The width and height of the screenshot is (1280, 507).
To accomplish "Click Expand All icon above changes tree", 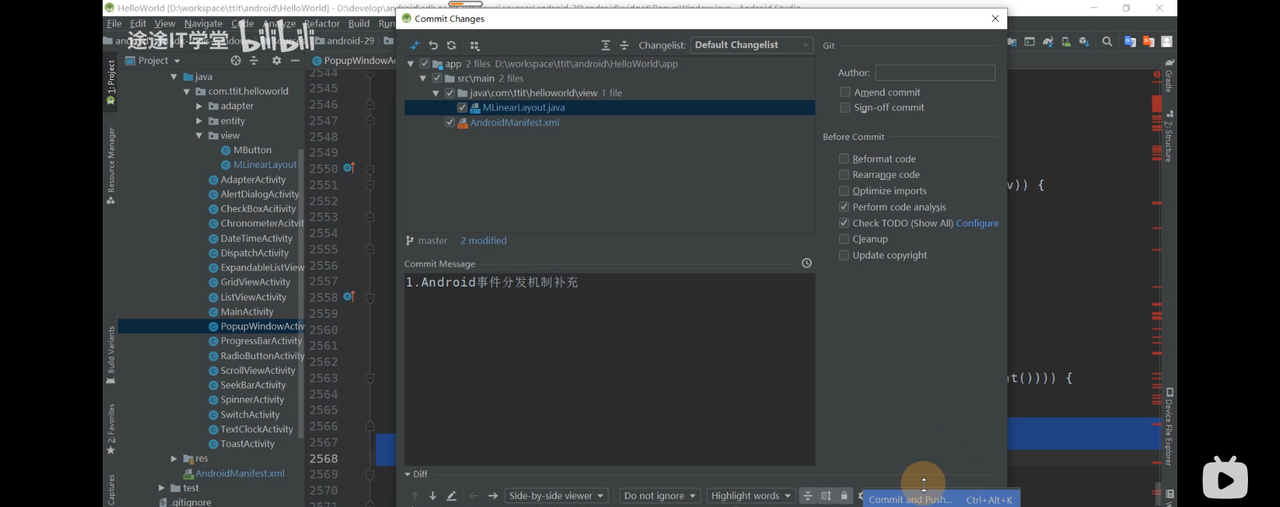I will coord(605,45).
